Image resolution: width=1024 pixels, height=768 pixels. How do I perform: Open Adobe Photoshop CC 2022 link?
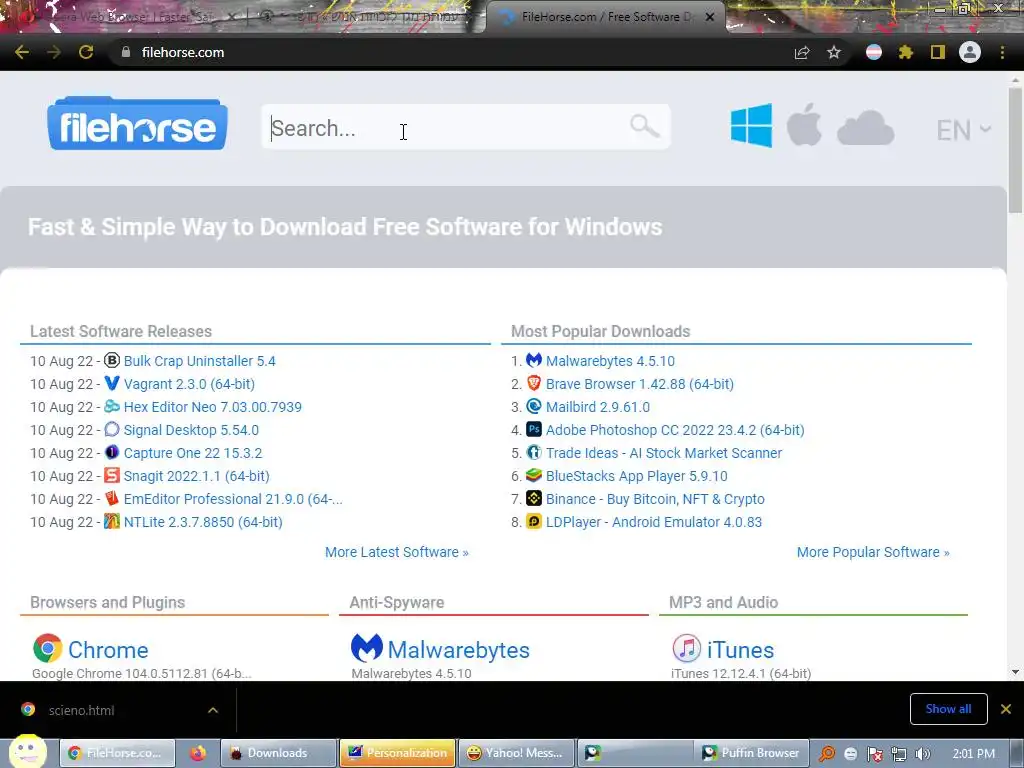click(675, 430)
